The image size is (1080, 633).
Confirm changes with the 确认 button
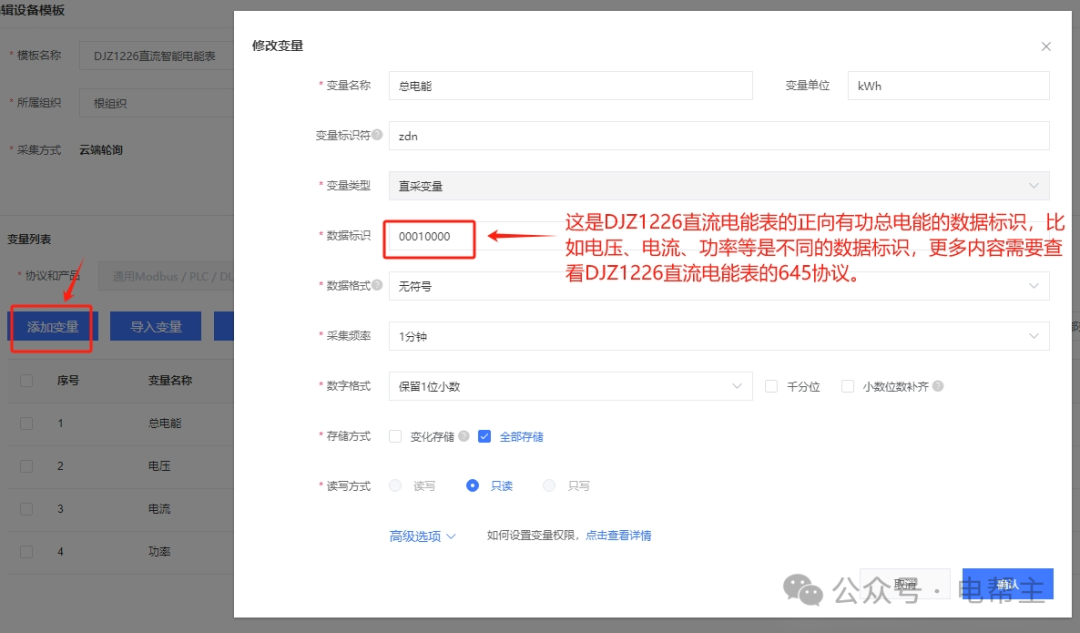(x=1007, y=584)
